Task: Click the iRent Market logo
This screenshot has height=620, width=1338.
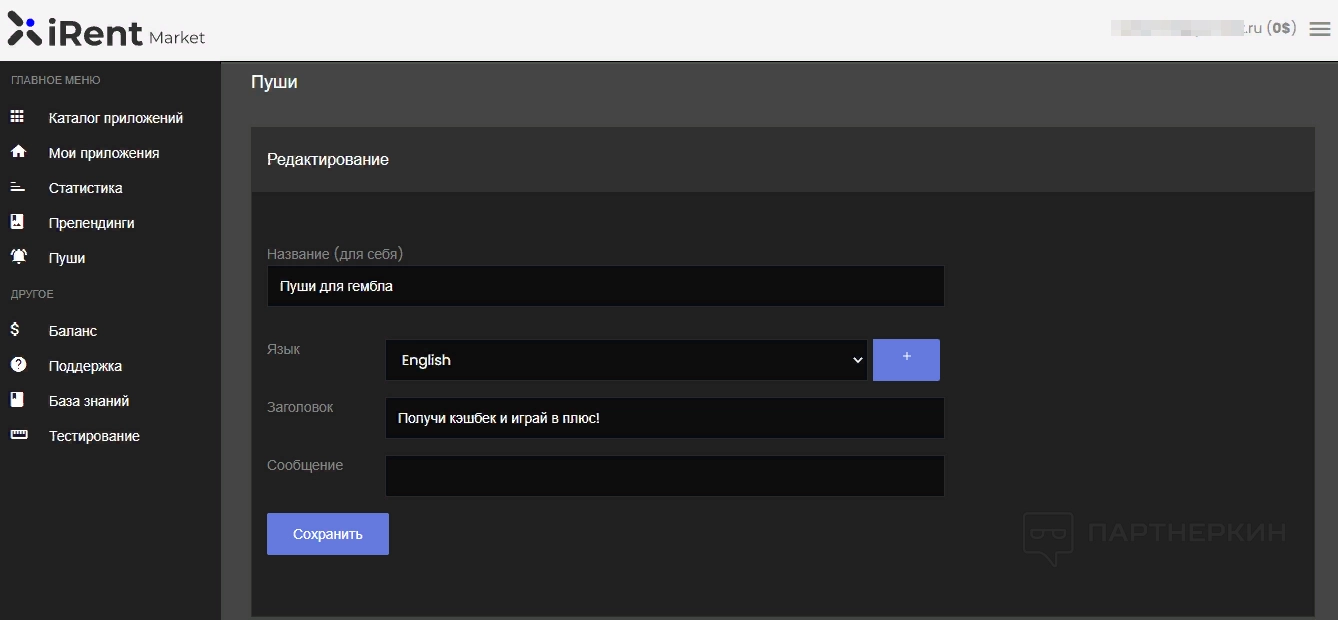Action: [106, 30]
